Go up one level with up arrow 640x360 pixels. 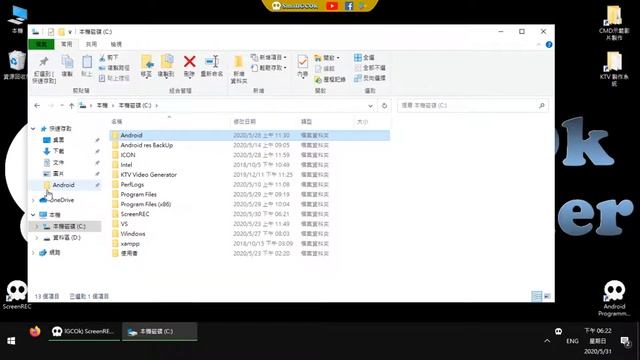click(x=71, y=106)
